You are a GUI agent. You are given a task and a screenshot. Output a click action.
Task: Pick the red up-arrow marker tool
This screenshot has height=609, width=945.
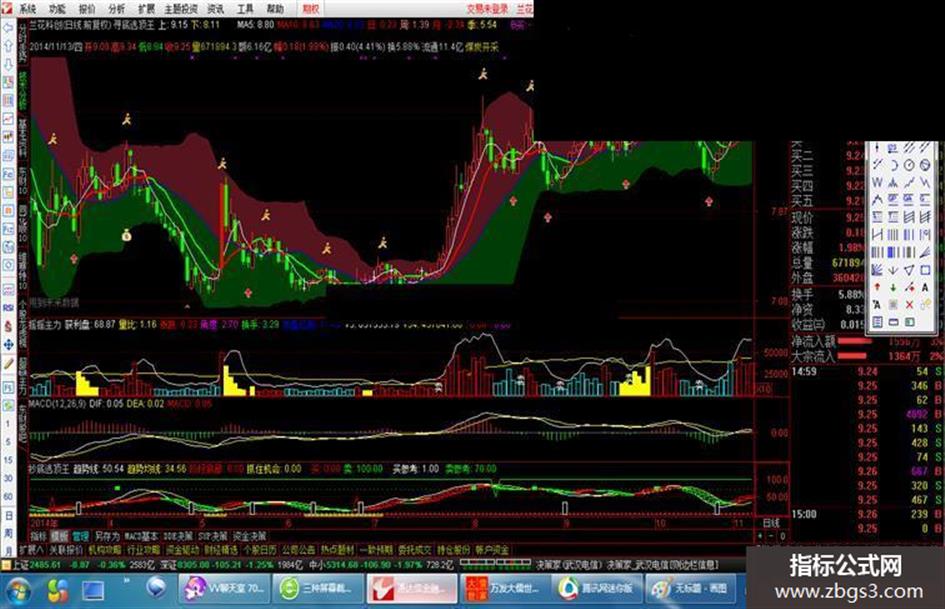877,288
